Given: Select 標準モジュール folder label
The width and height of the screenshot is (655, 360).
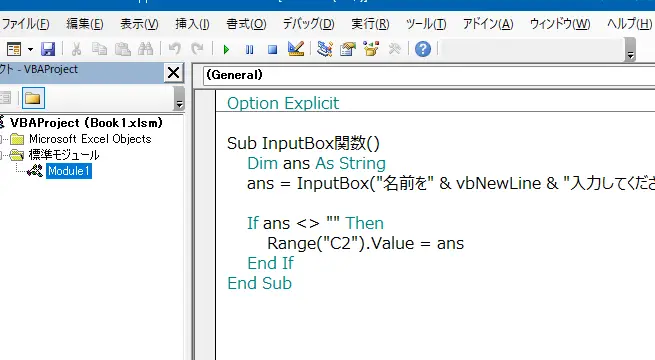Looking at the screenshot, I should (x=64, y=155).
